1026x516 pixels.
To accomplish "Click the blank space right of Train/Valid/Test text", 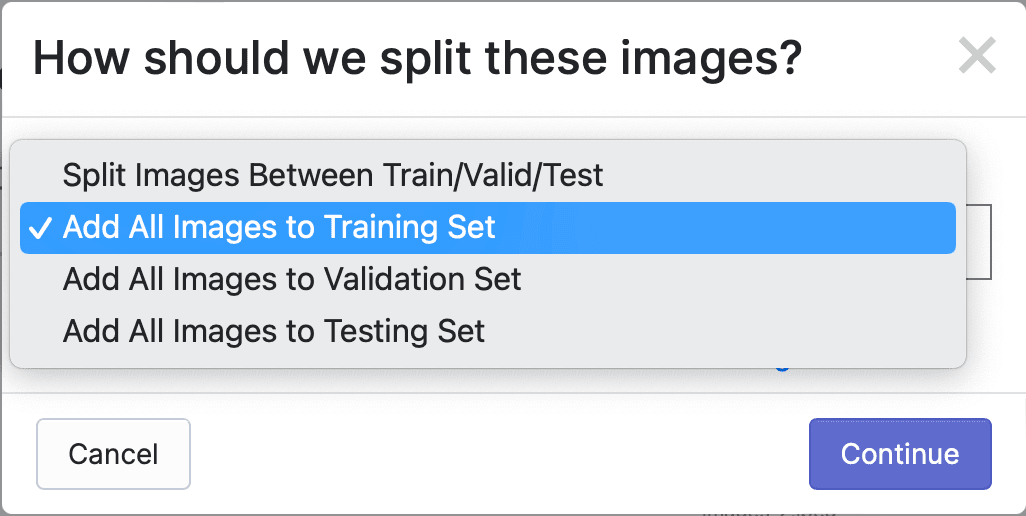I will click(779, 175).
